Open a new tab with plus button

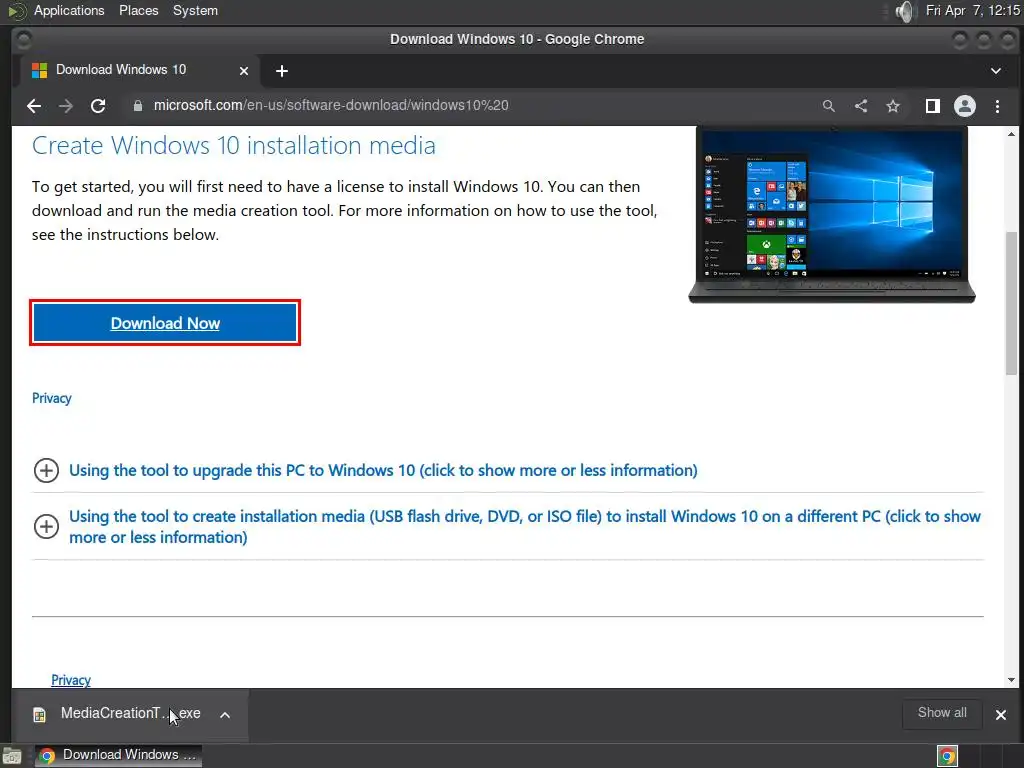coord(281,71)
